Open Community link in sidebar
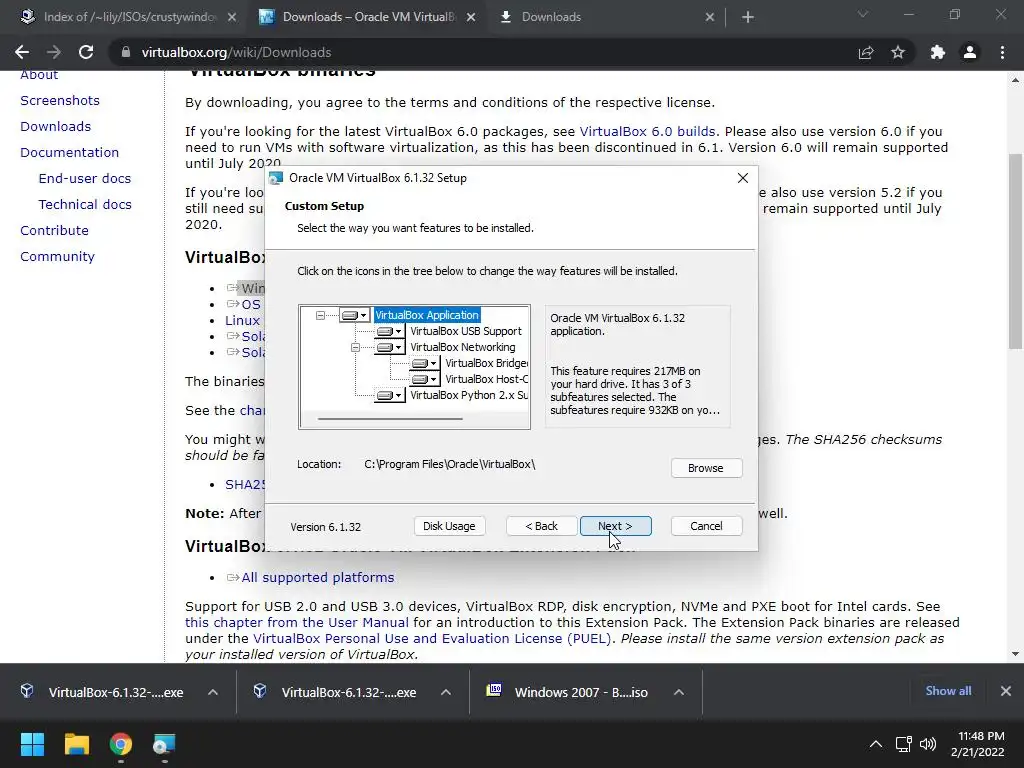Viewport: 1024px width, 768px height. 57,257
